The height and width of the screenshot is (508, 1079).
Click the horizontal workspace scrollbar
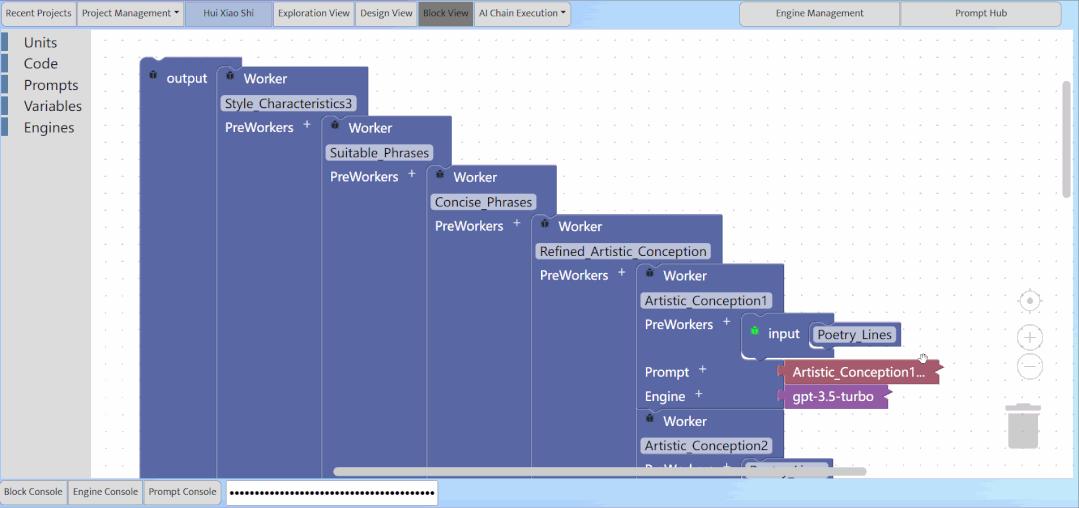pyautogui.click(x=599, y=471)
